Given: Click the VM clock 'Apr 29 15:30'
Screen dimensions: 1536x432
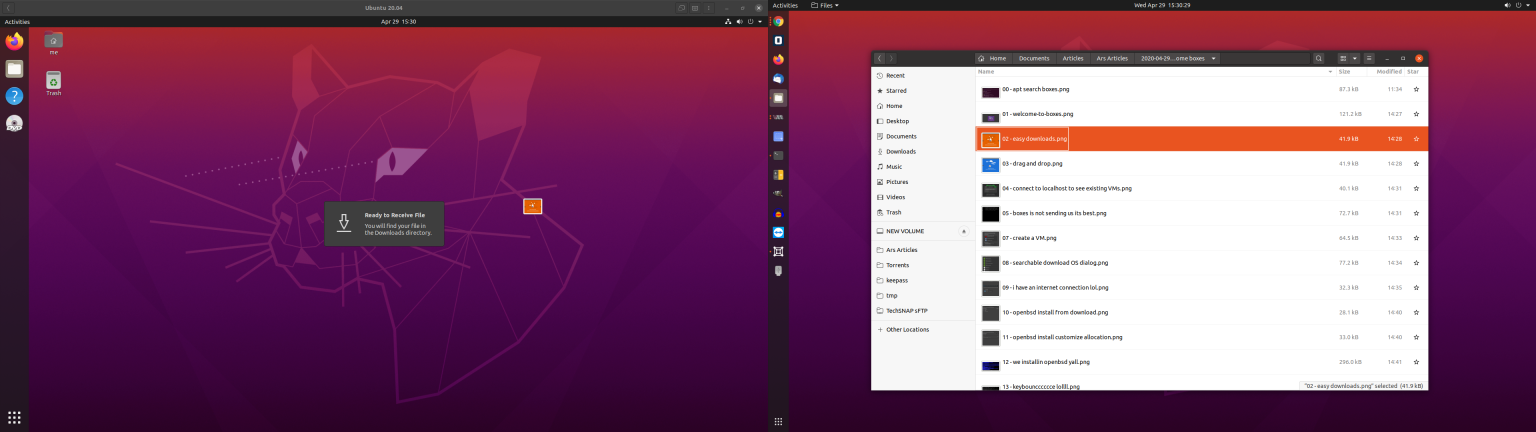Looking at the screenshot, I should (x=398, y=21).
